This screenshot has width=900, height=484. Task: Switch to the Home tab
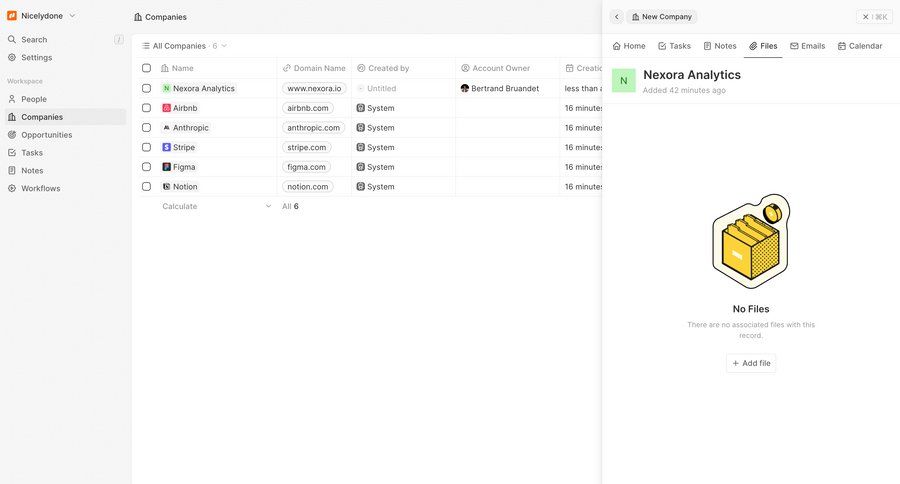[x=629, y=46]
